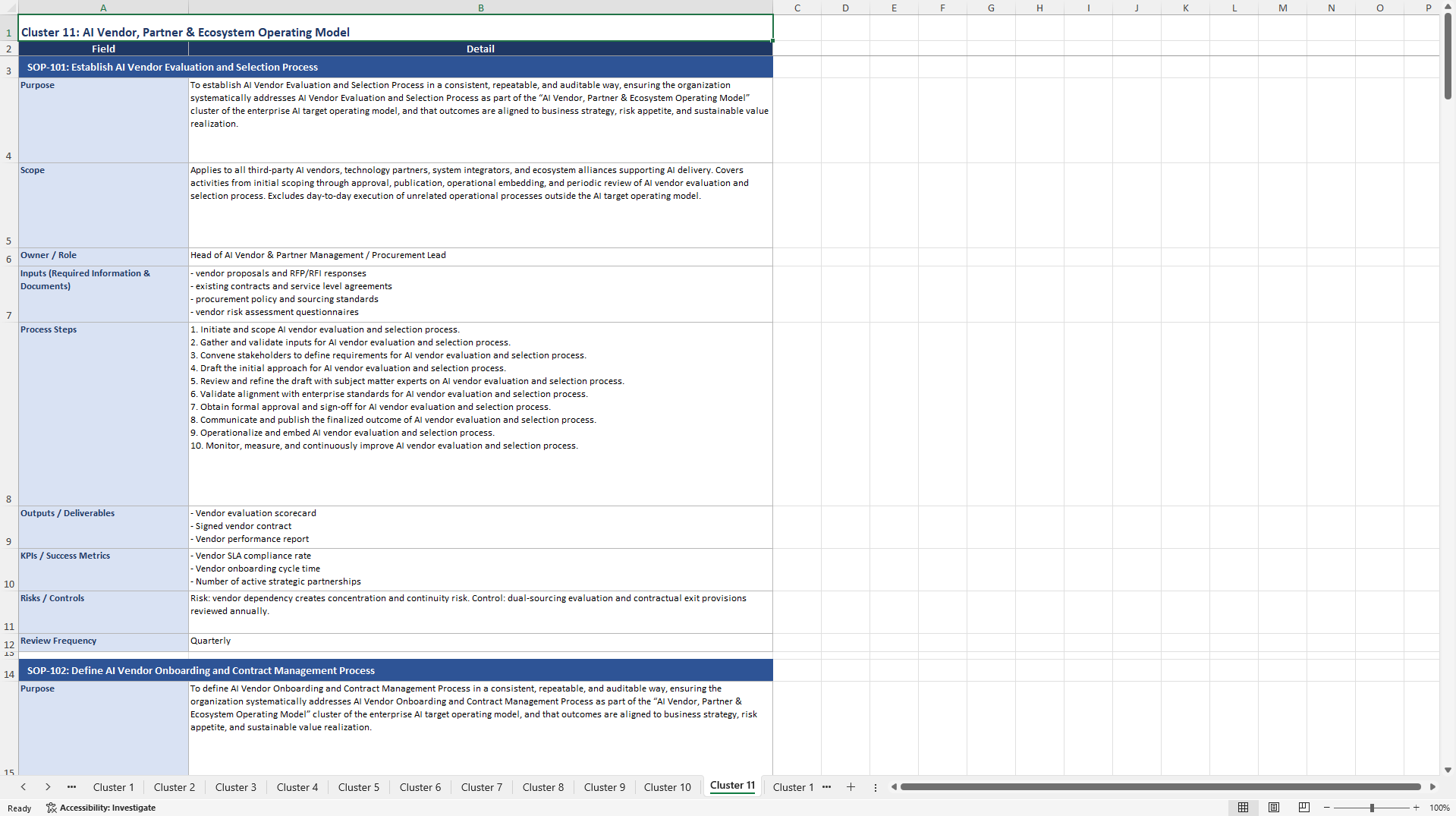Viewport: 1456px width, 816px height.
Task: Go to previous sheet tab arrow
Action: (x=24, y=787)
